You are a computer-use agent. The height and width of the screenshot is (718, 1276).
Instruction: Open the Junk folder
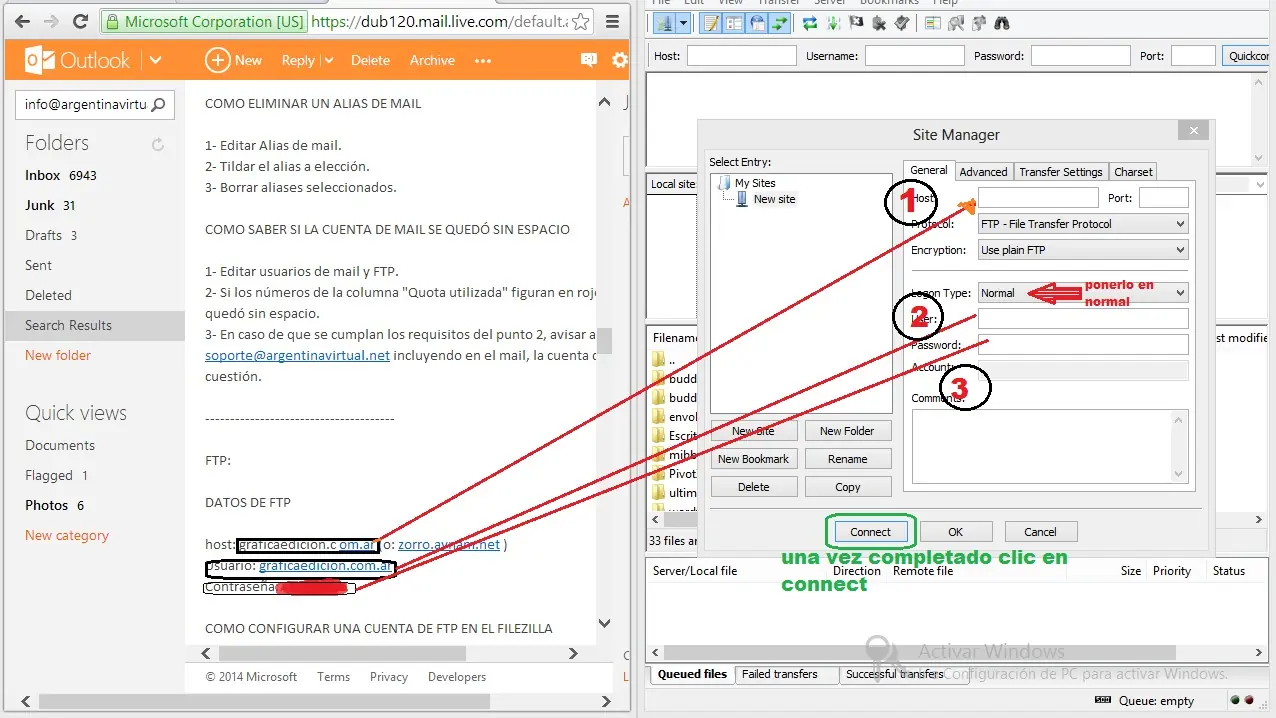[x=50, y=205]
